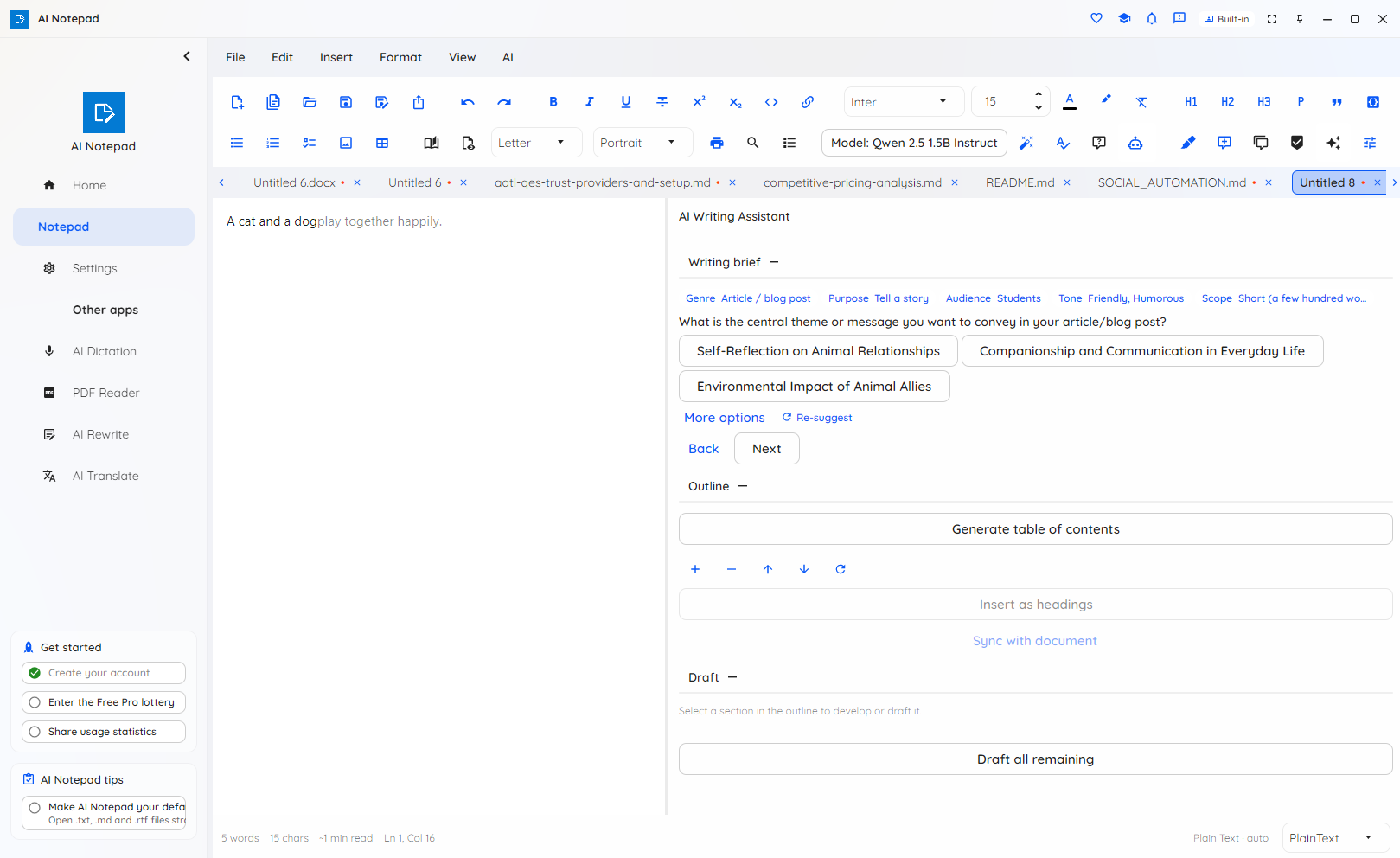This screenshot has width=1400, height=858.
Task: Choose Self-Reflection on Animal Relationships option
Action: click(x=818, y=351)
